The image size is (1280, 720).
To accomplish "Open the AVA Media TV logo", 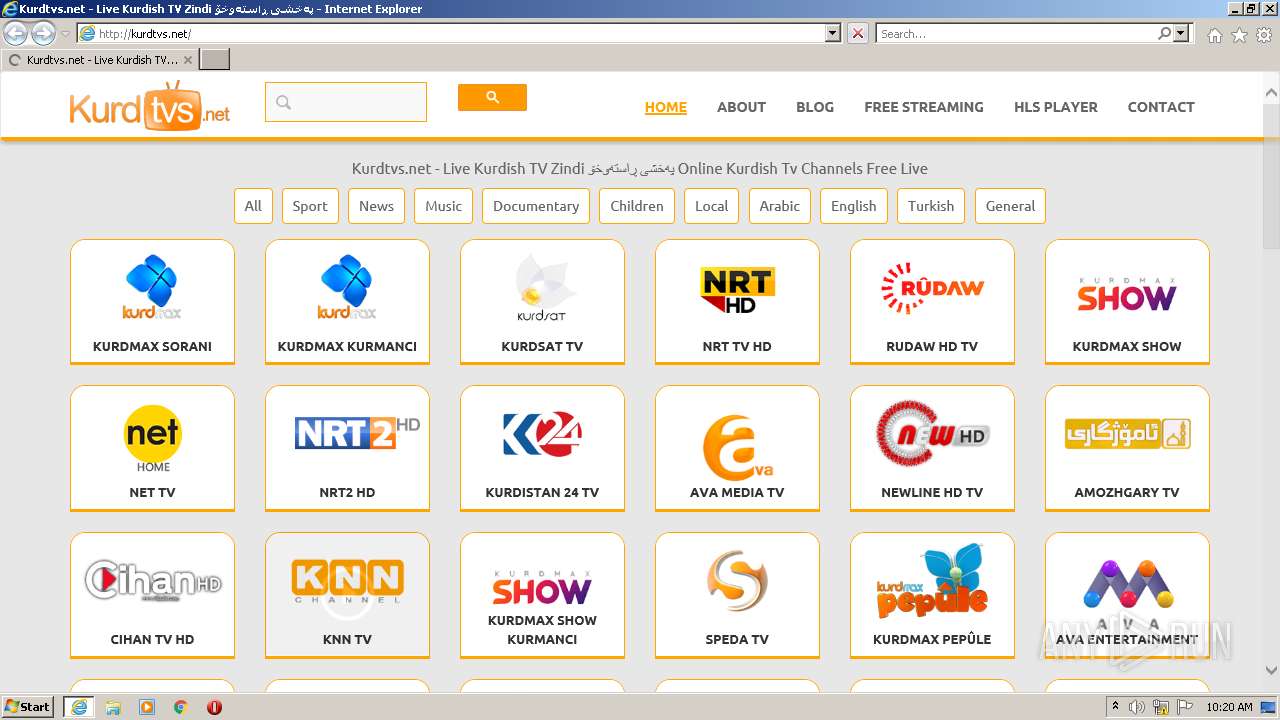I will pyautogui.click(x=737, y=448).
